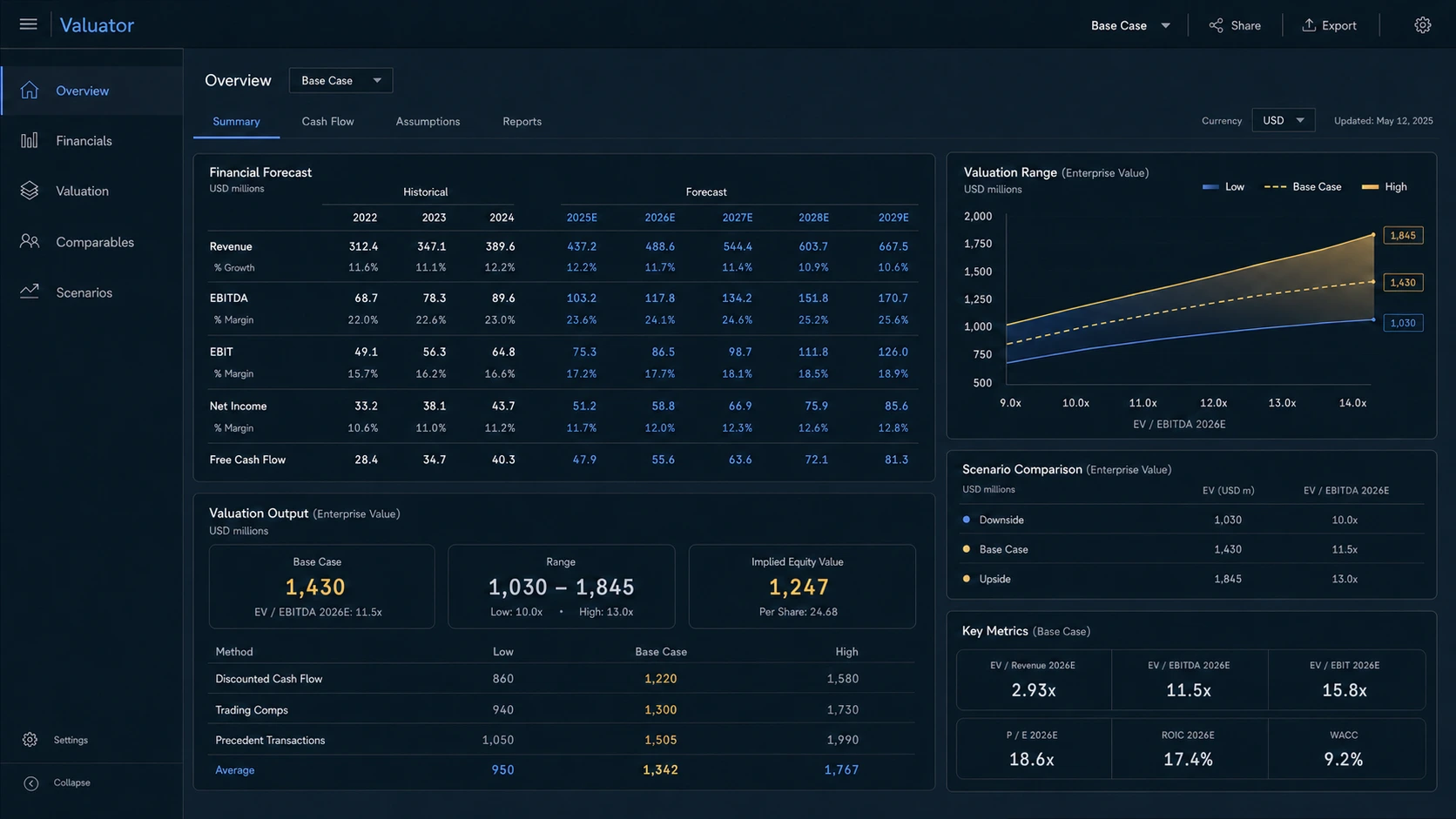Viewport: 1456px width, 819px height.
Task: Click the 2022 historical column header
Action: tap(365, 218)
